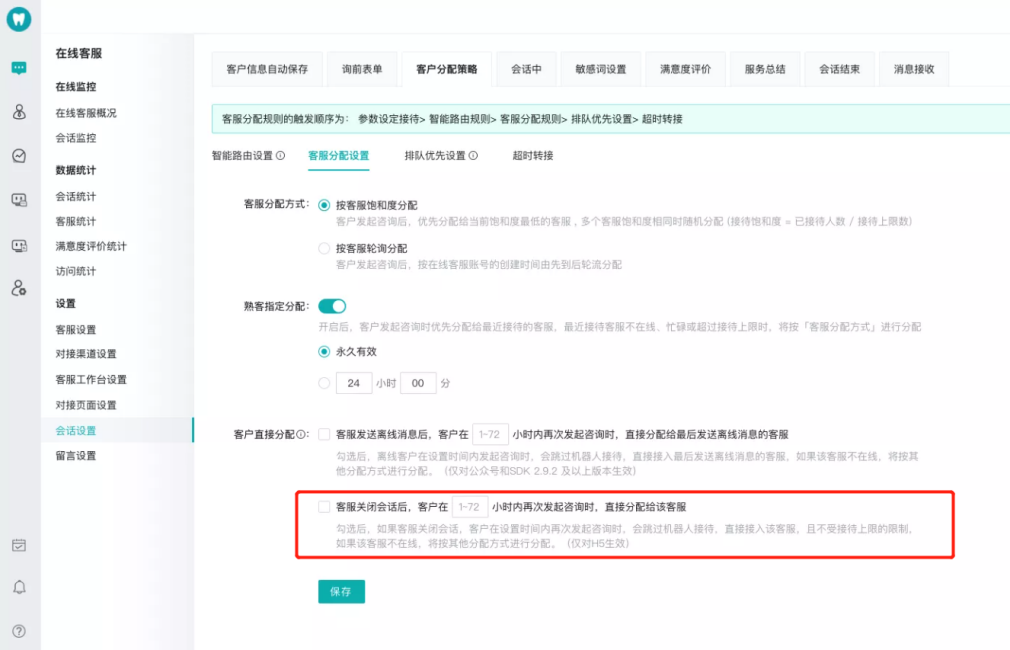Click hours field in closed session rule
The width and height of the screenshot is (1010, 650).
(x=470, y=508)
